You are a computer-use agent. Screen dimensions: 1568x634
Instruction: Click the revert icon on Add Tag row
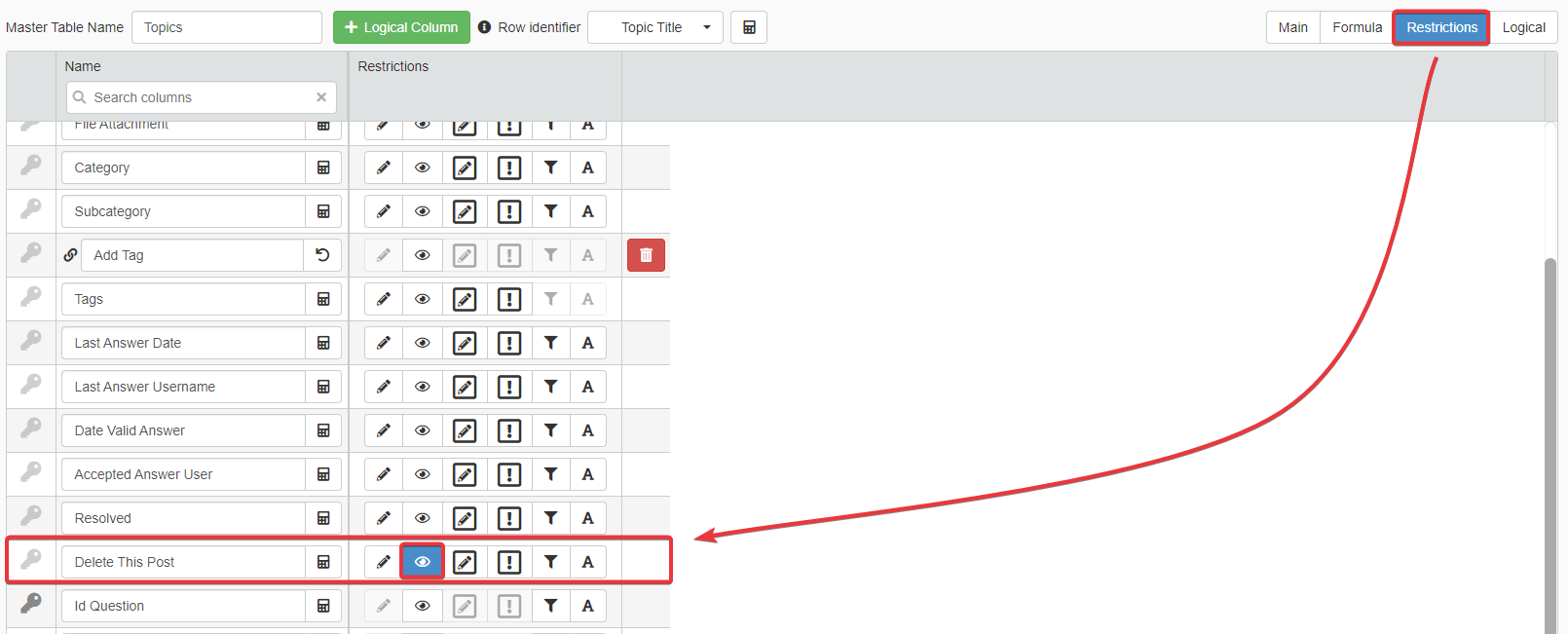point(322,255)
